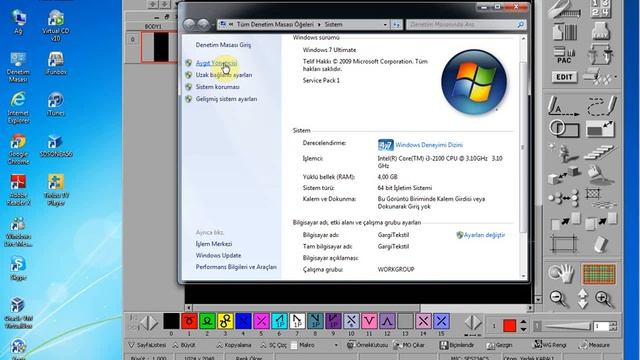
Task: Expand the address bar history dropdown
Action: [x=385, y=24]
